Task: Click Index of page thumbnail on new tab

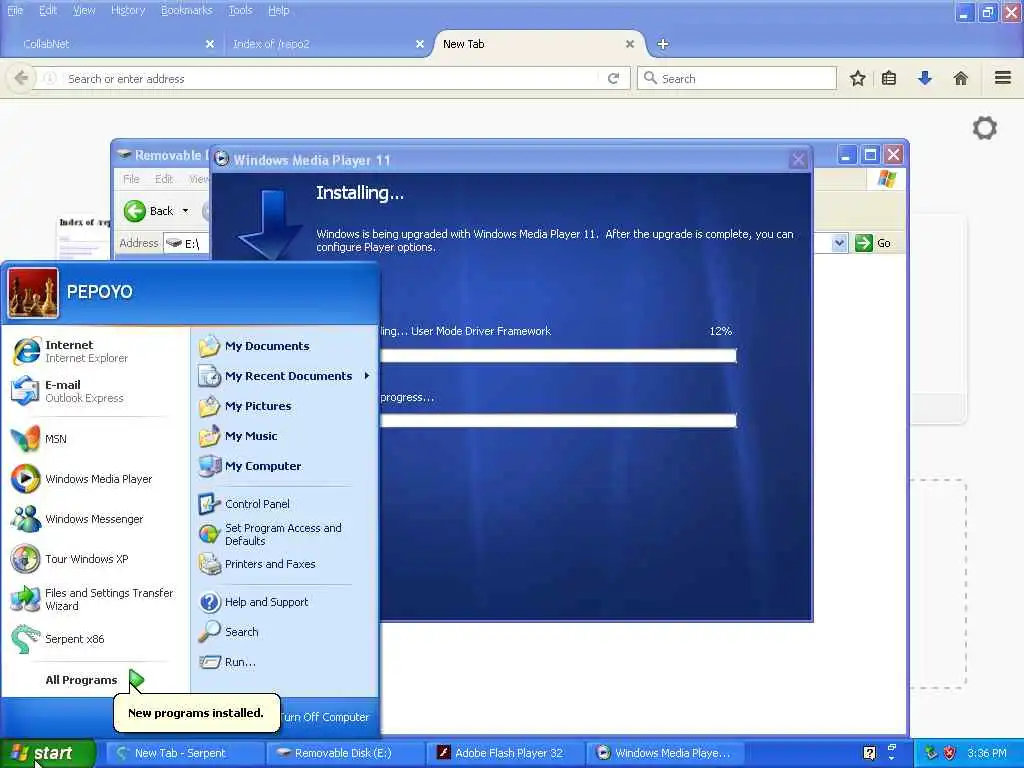Action: pos(84,238)
